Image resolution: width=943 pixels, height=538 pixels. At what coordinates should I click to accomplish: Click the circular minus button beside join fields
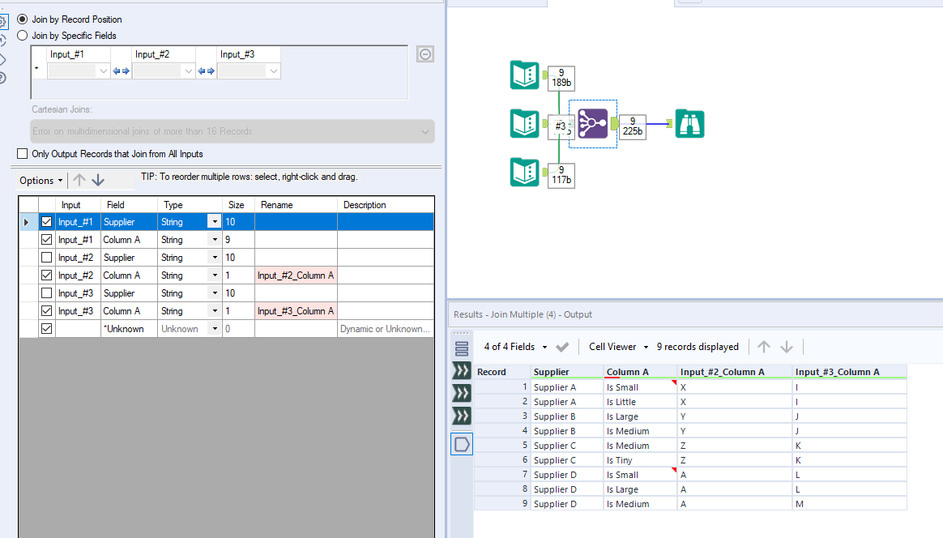(425, 55)
